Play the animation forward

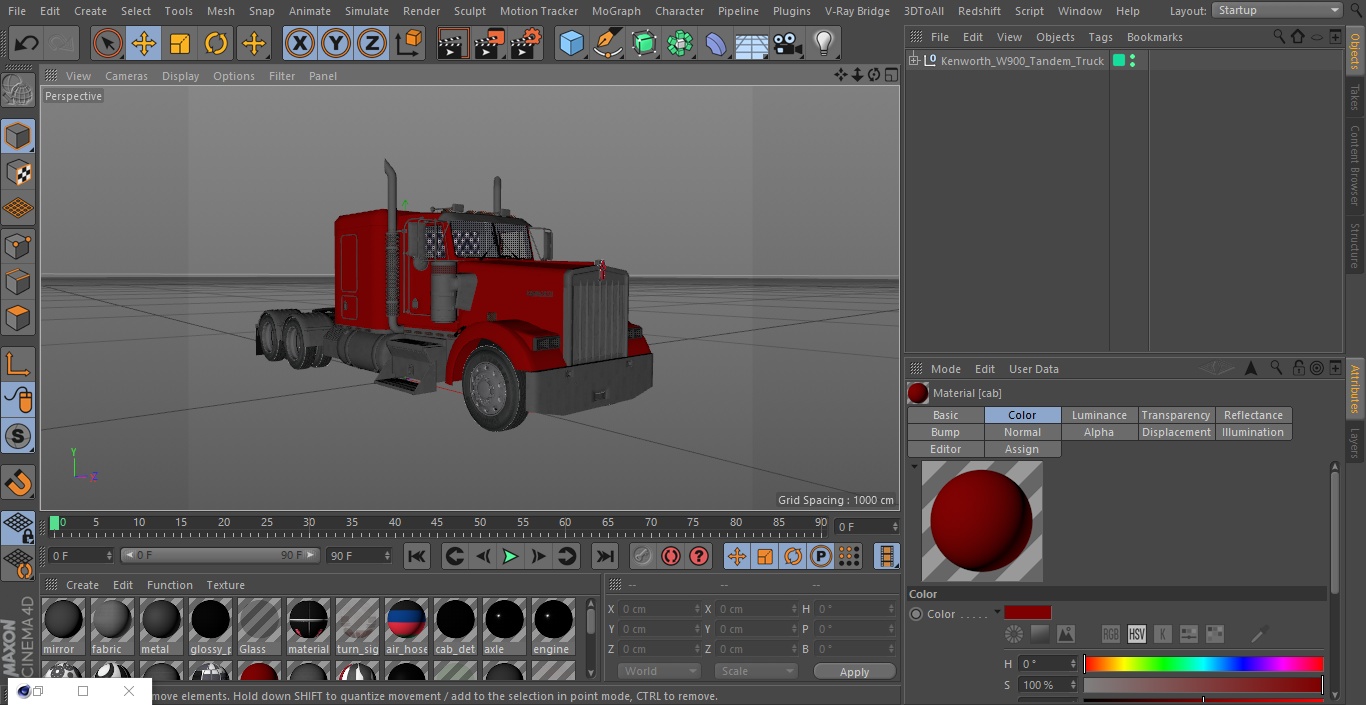pyautogui.click(x=510, y=556)
